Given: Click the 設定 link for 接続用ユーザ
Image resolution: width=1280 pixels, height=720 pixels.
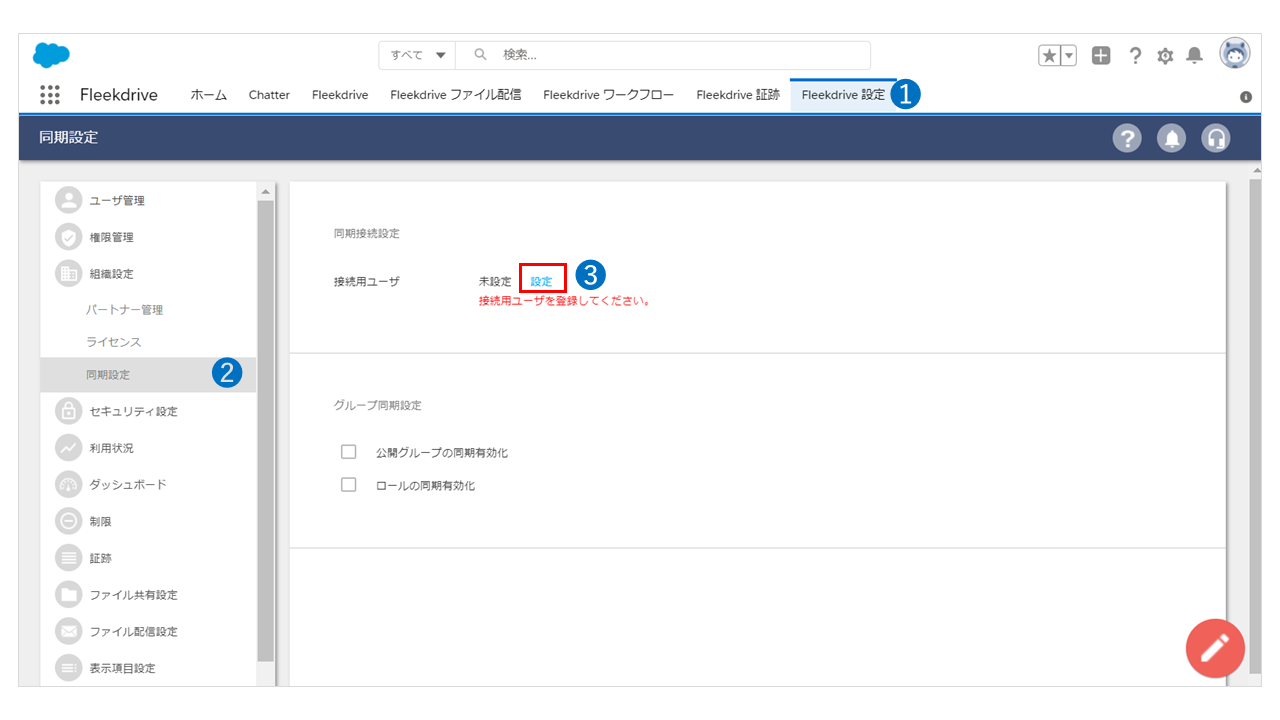Looking at the screenshot, I should point(541,282).
